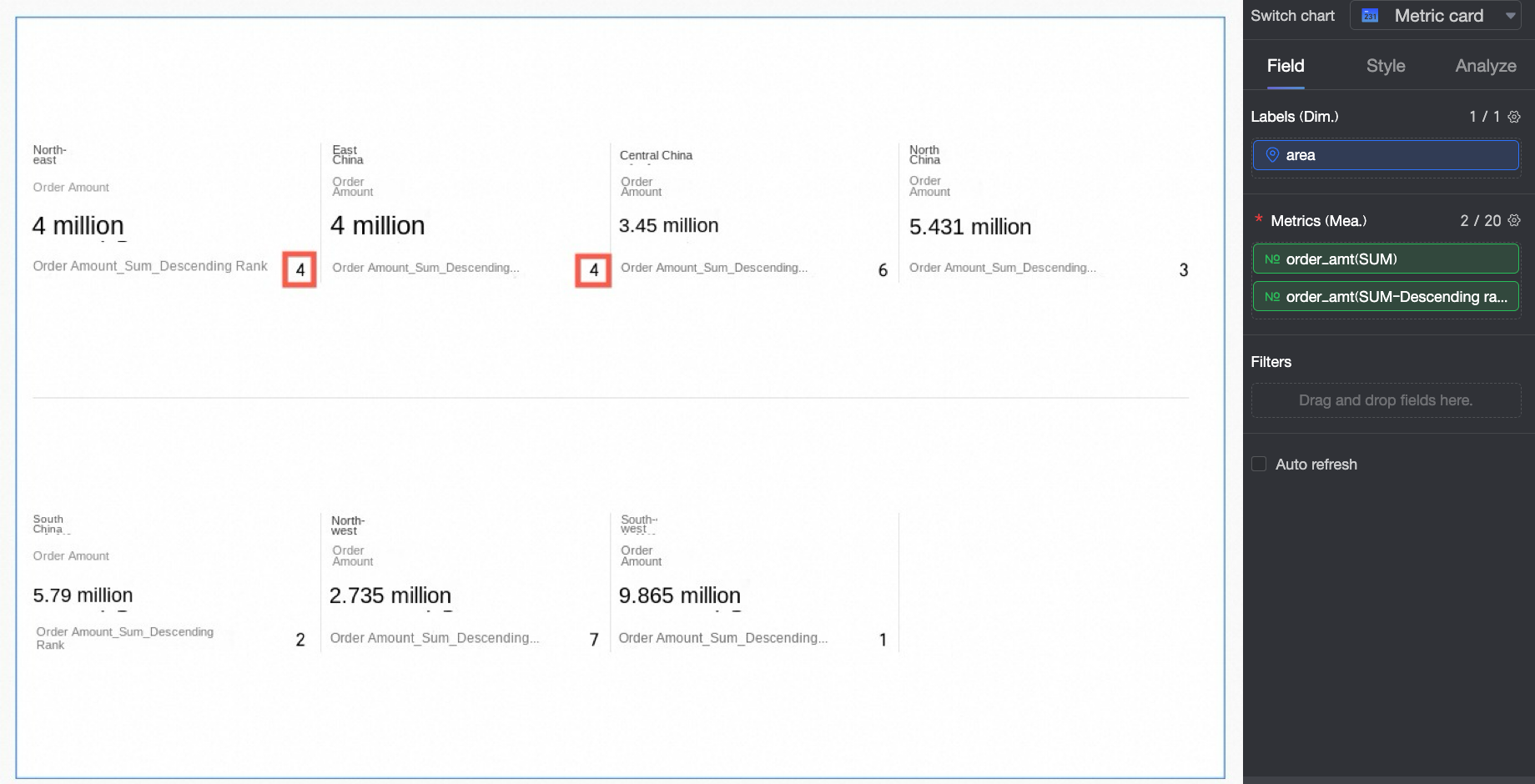Click the Central China card title
The width and height of the screenshot is (1535, 784).
[x=656, y=155]
